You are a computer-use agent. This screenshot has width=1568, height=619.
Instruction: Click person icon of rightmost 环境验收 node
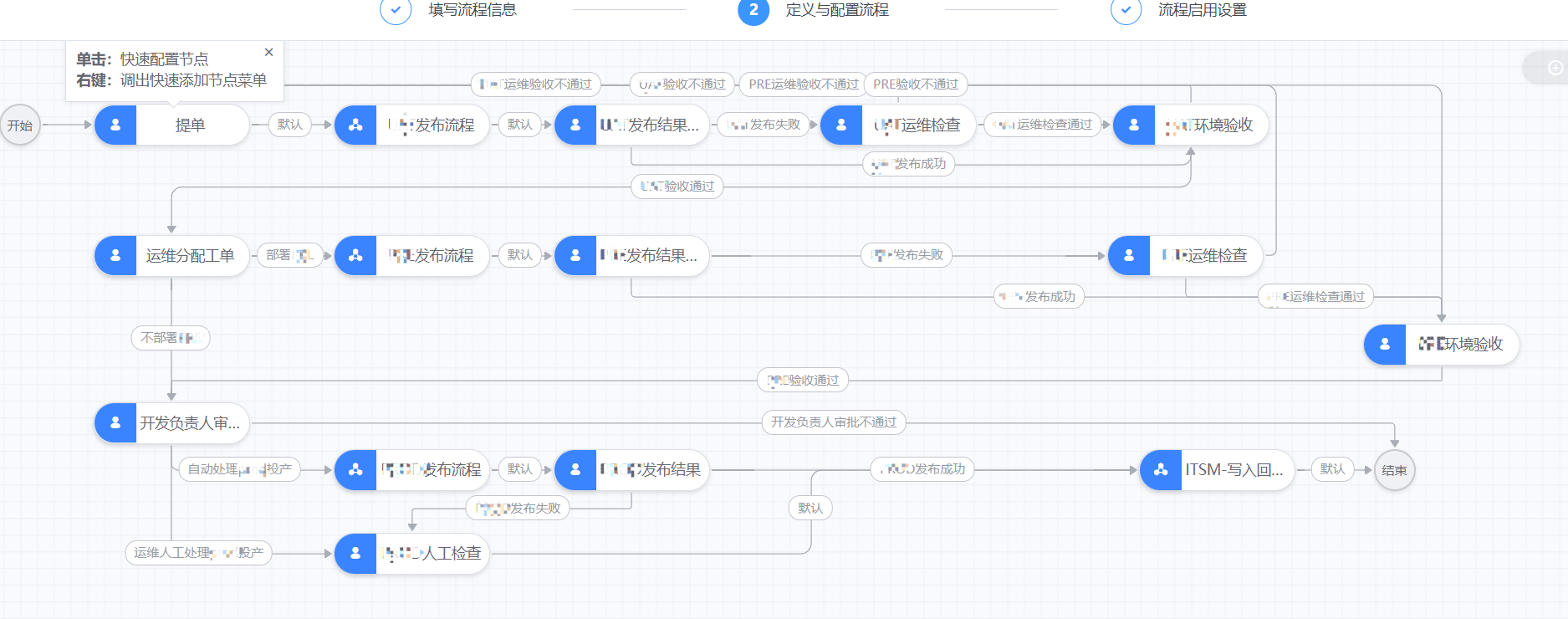(1385, 344)
